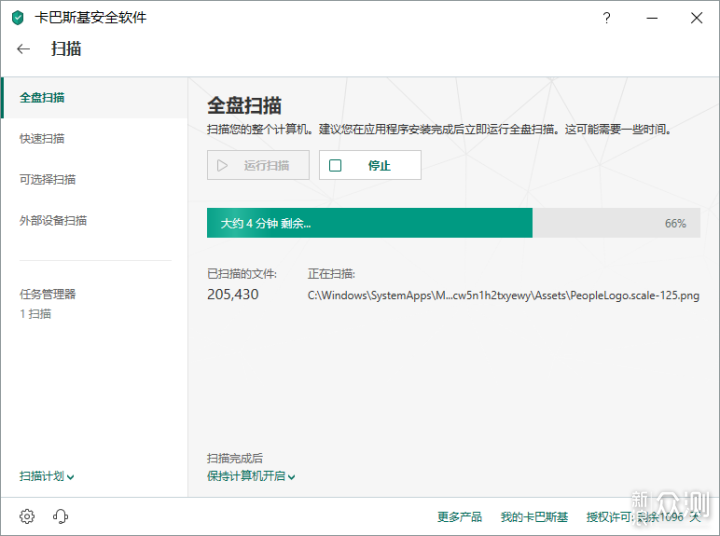Open the help question mark icon
The image size is (720, 536).
[607, 18]
